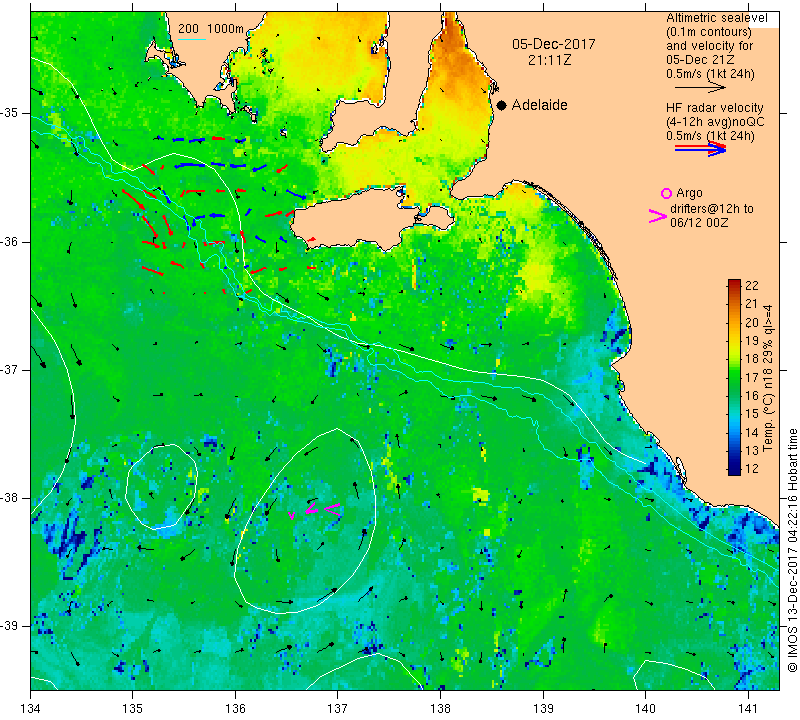Click the (0.1m contours) legend line
This screenshot has width=800, height=720.
pos(709,32)
